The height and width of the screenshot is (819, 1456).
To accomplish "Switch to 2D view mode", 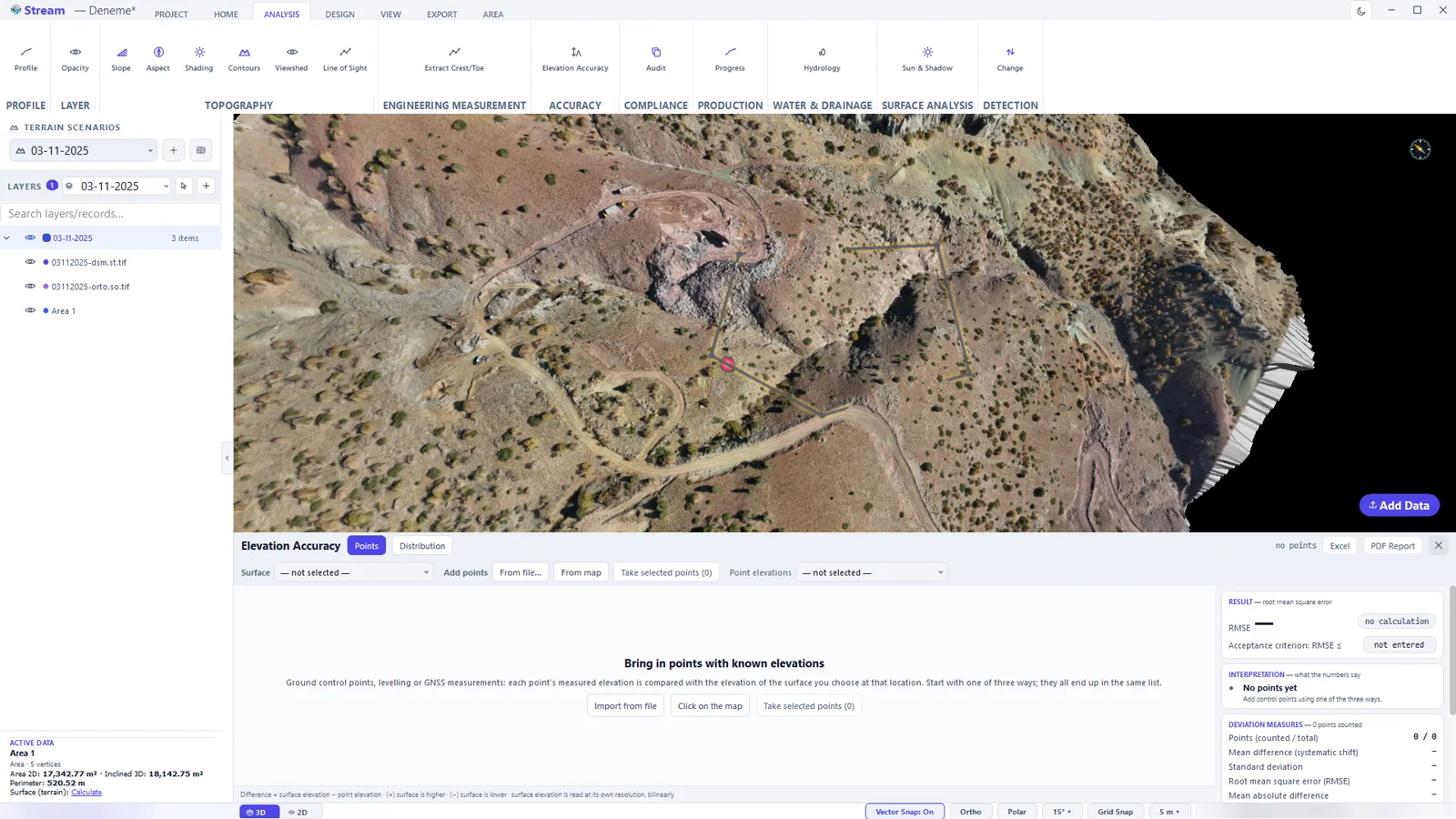I will tap(298, 812).
